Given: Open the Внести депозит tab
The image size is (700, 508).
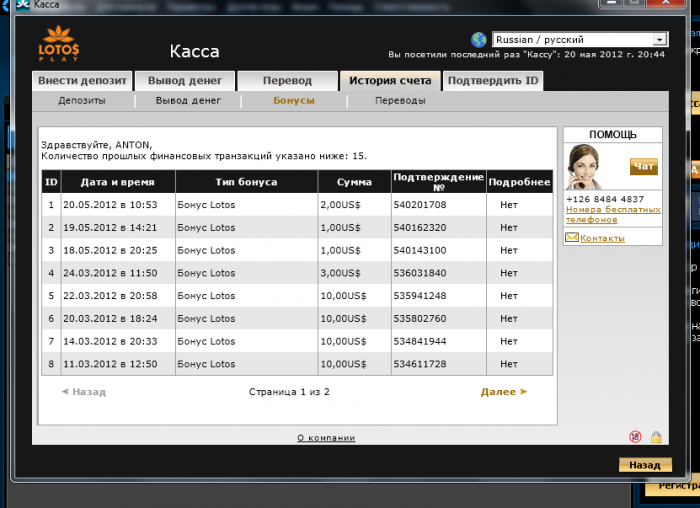Looking at the screenshot, I should click(x=82, y=81).
